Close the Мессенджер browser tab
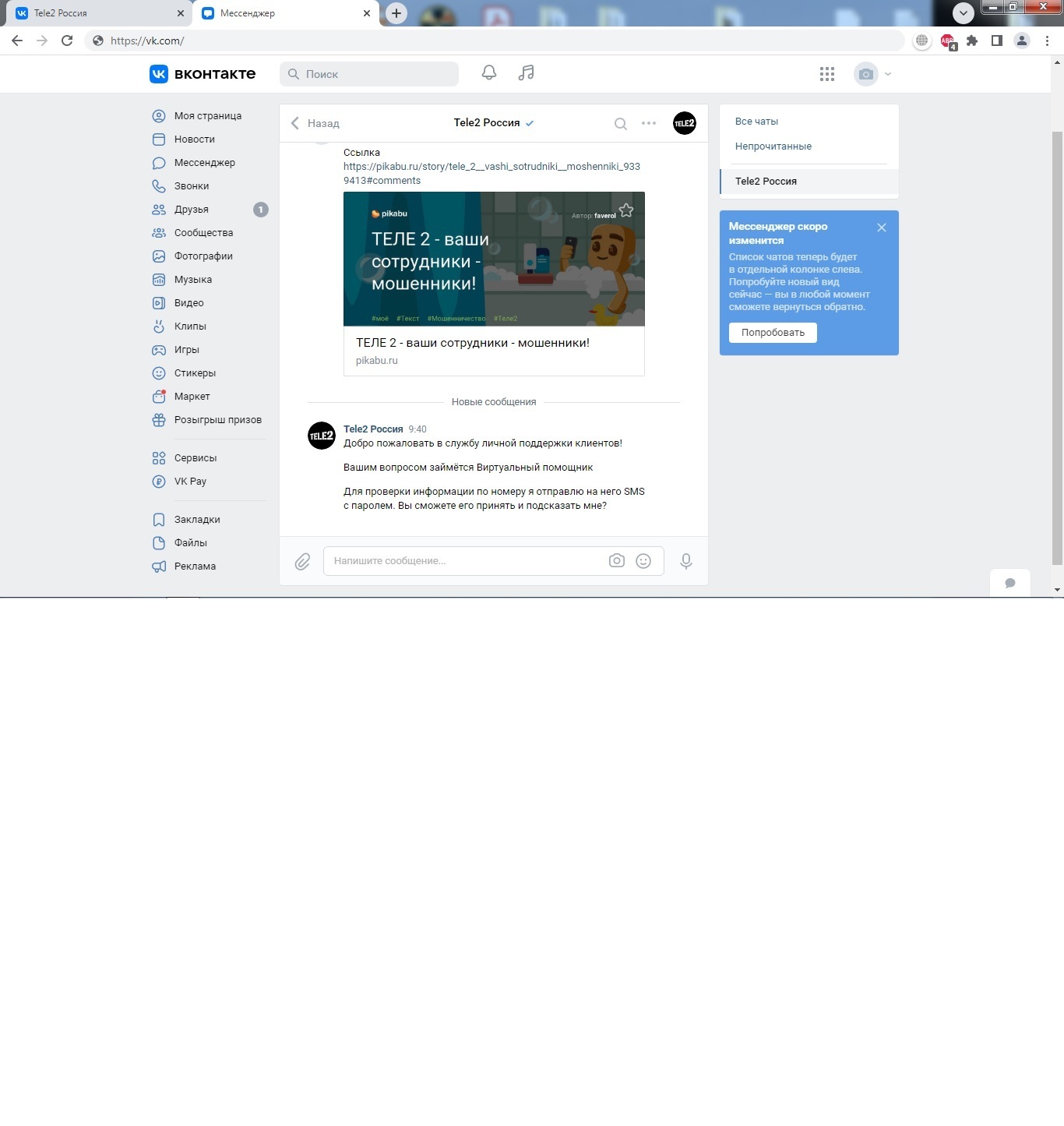The height and width of the screenshot is (1126, 1064). point(367,13)
